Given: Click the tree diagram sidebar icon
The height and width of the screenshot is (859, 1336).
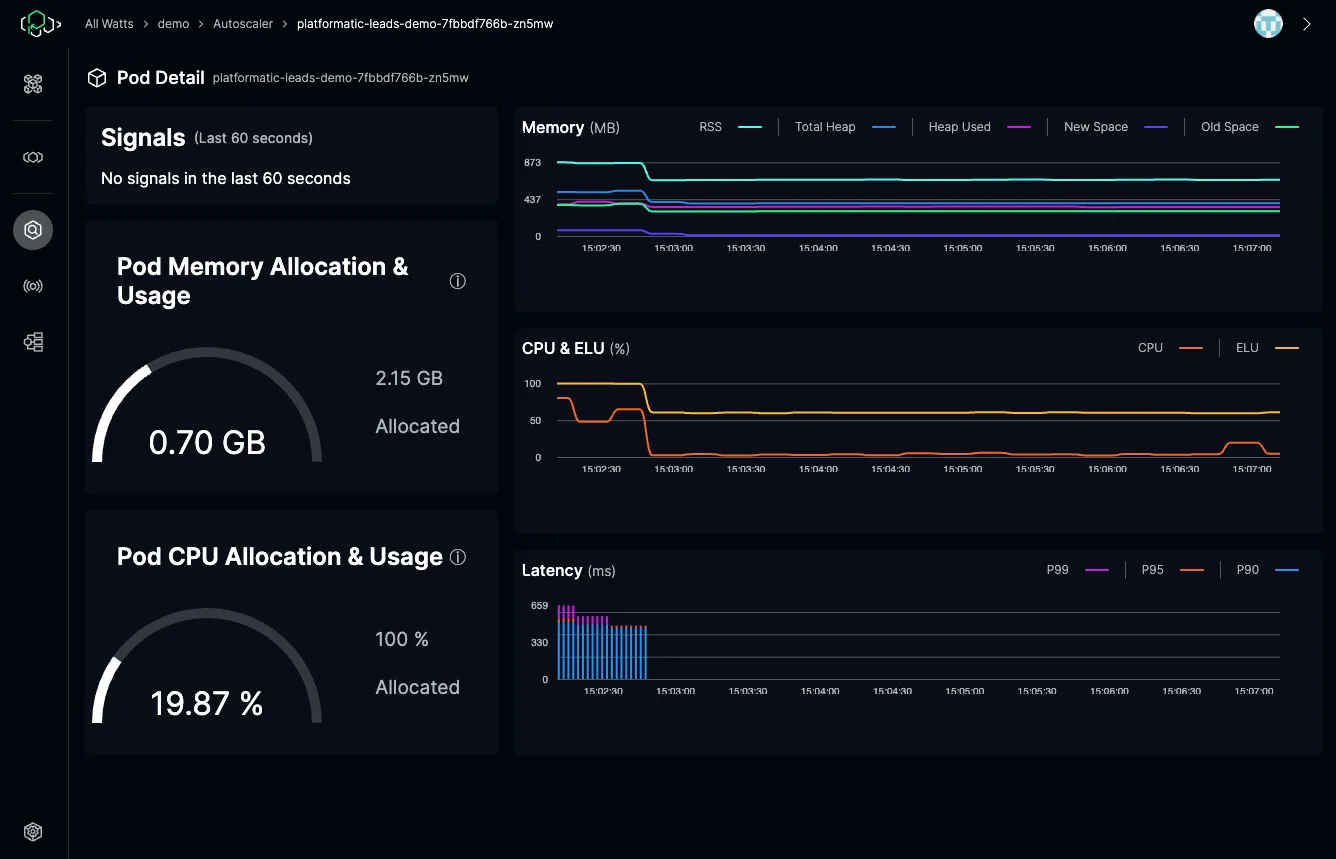Looking at the screenshot, I should click(33, 342).
